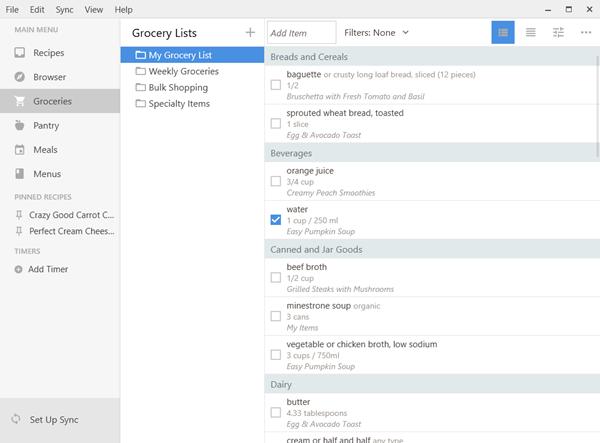Open grocery list settings sliders icon
600x443 pixels.
(558, 33)
